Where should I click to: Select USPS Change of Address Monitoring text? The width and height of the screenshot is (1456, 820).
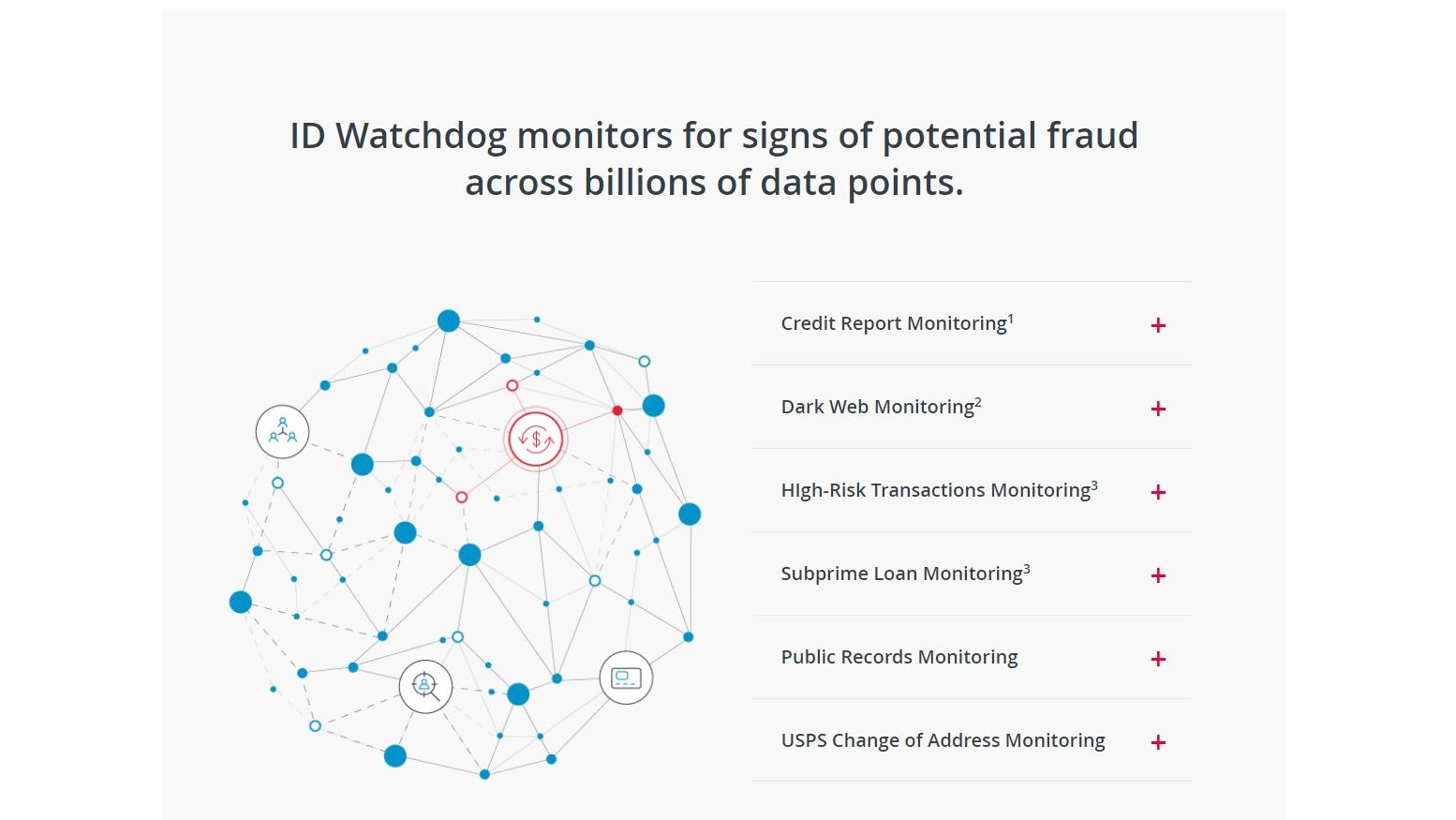point(943,740)
